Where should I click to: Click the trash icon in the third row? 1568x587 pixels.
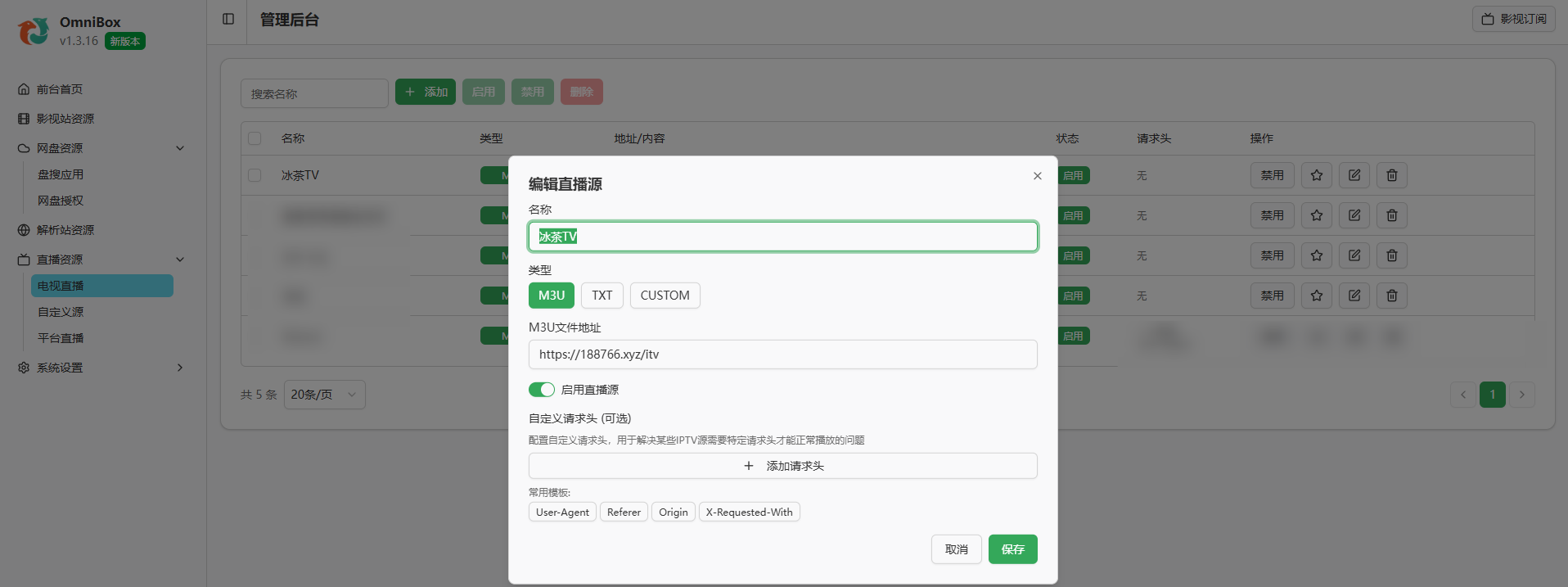[x=1391, y=255]
